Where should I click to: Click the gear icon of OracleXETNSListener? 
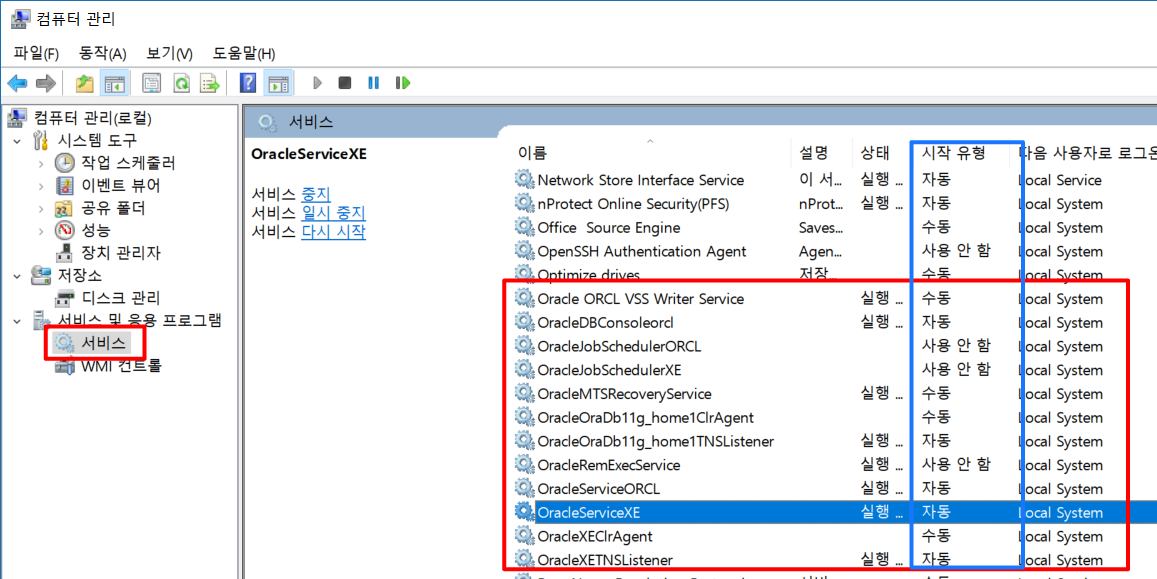tap(524, 558)
